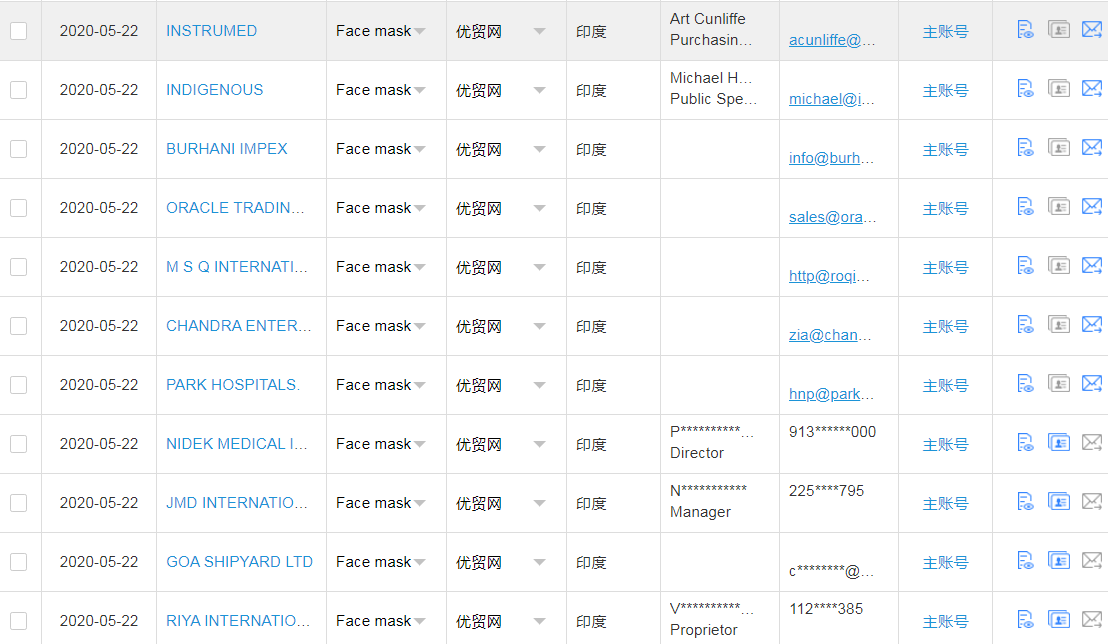
Task: Open contact card icon for ORACLE TRADIN row
Action: (1059, 206)
